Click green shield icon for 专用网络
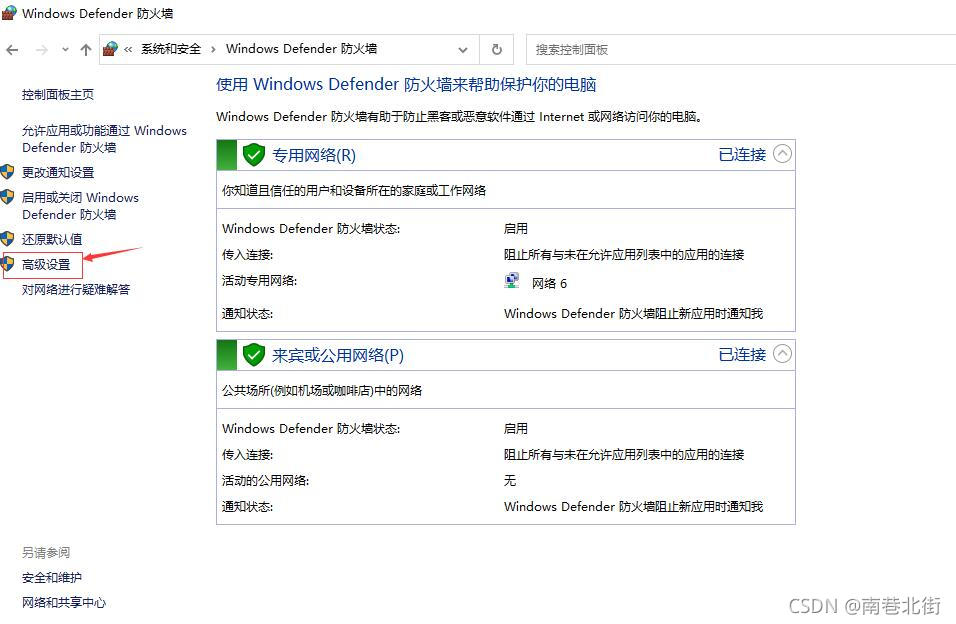 click(254, 155)
